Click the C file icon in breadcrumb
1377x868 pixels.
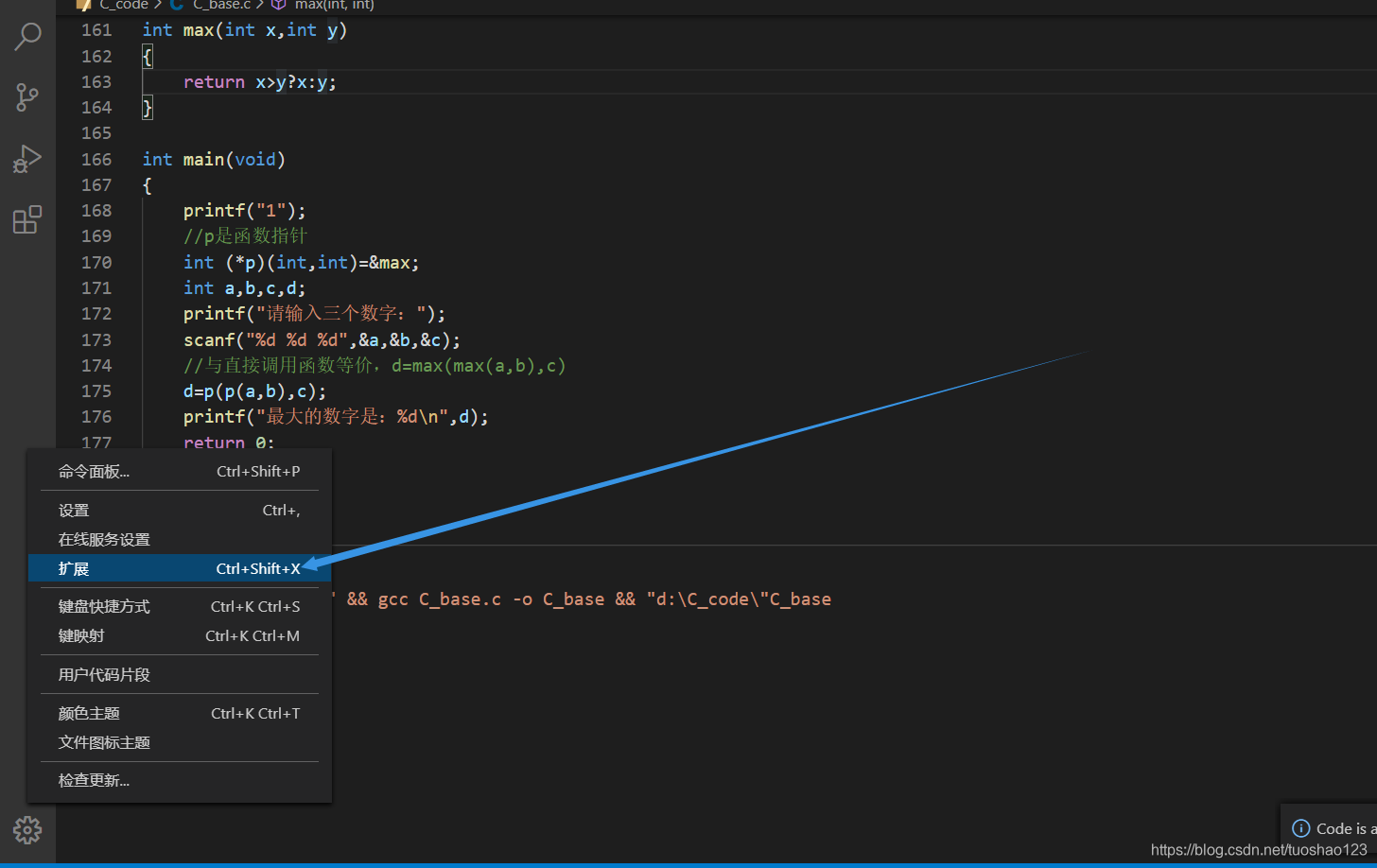pyautogui.click(x=177, y=5)
